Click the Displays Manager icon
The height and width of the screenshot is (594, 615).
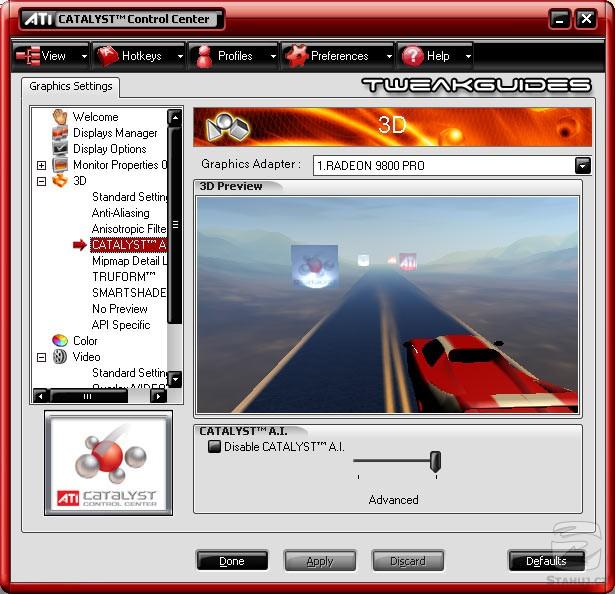60,133
